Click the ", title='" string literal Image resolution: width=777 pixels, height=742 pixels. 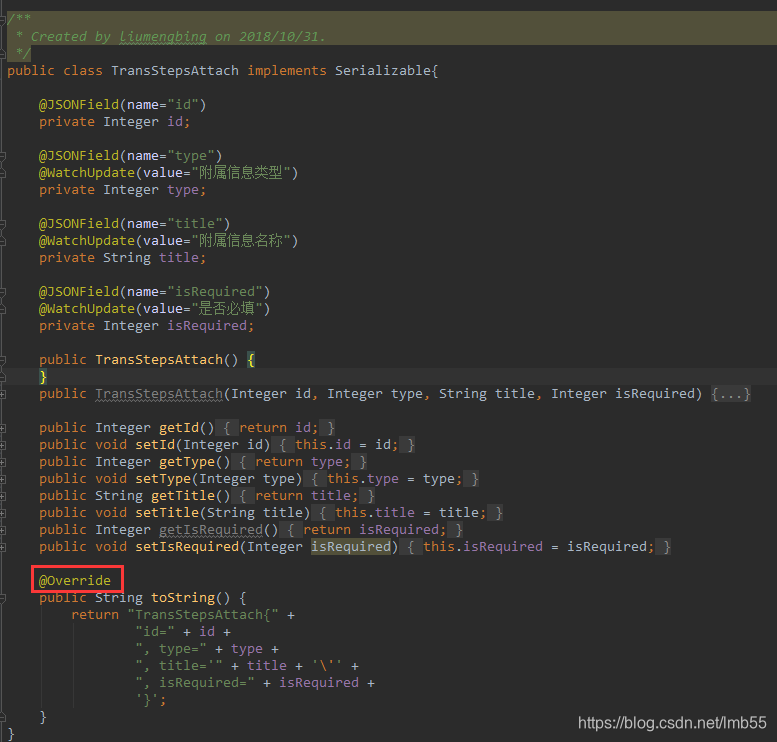click(x=178, y=666)
